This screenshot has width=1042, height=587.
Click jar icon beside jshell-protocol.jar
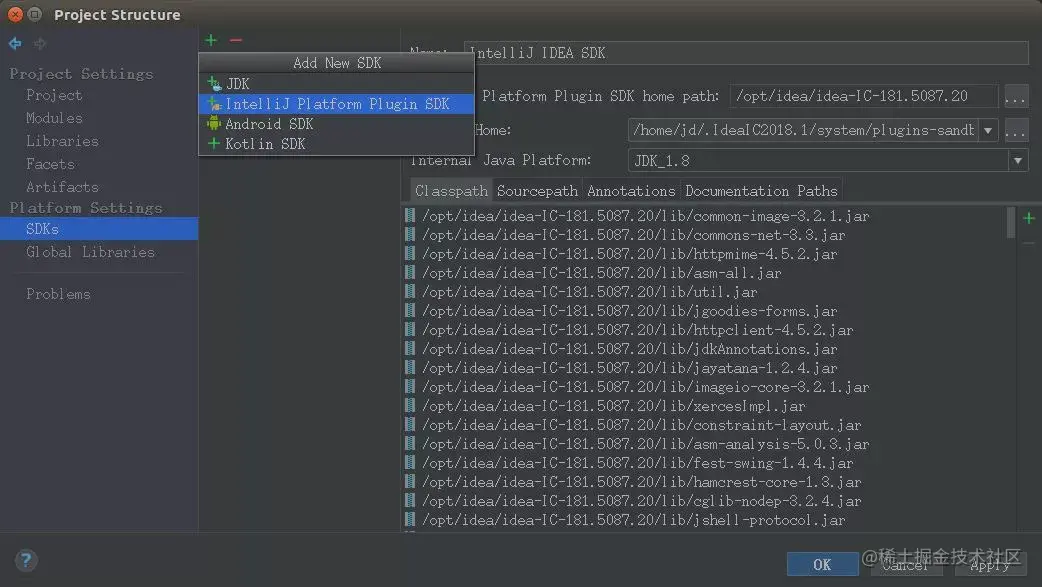(410, 519)
